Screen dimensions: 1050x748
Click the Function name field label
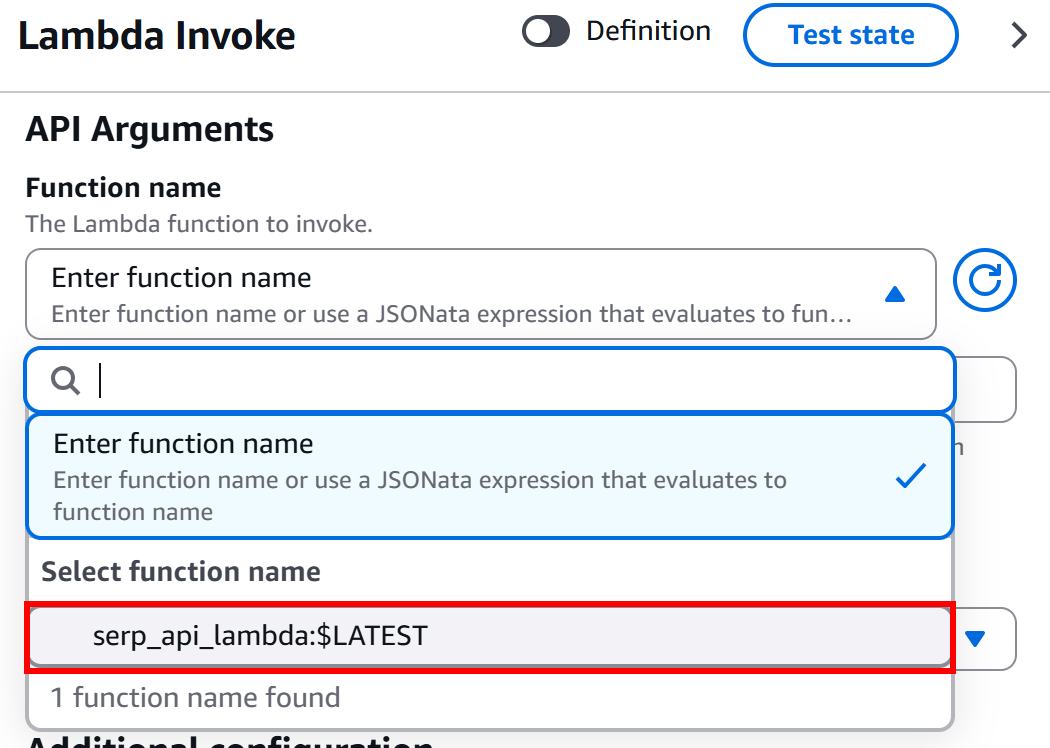(x=123, y=188)
